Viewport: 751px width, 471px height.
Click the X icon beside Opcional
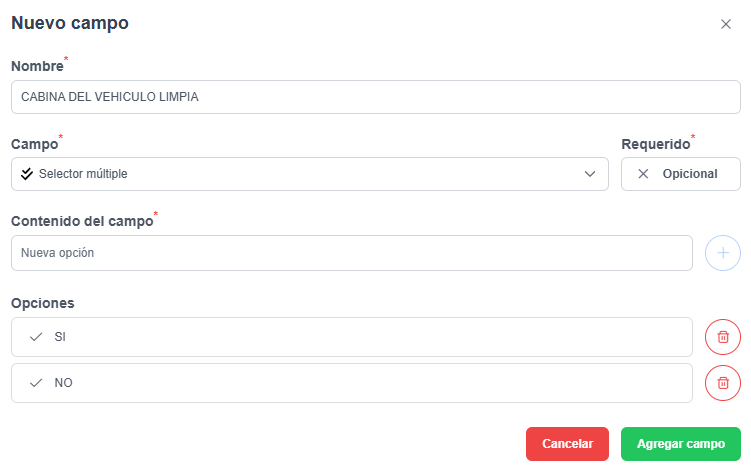tap(643, 174)
